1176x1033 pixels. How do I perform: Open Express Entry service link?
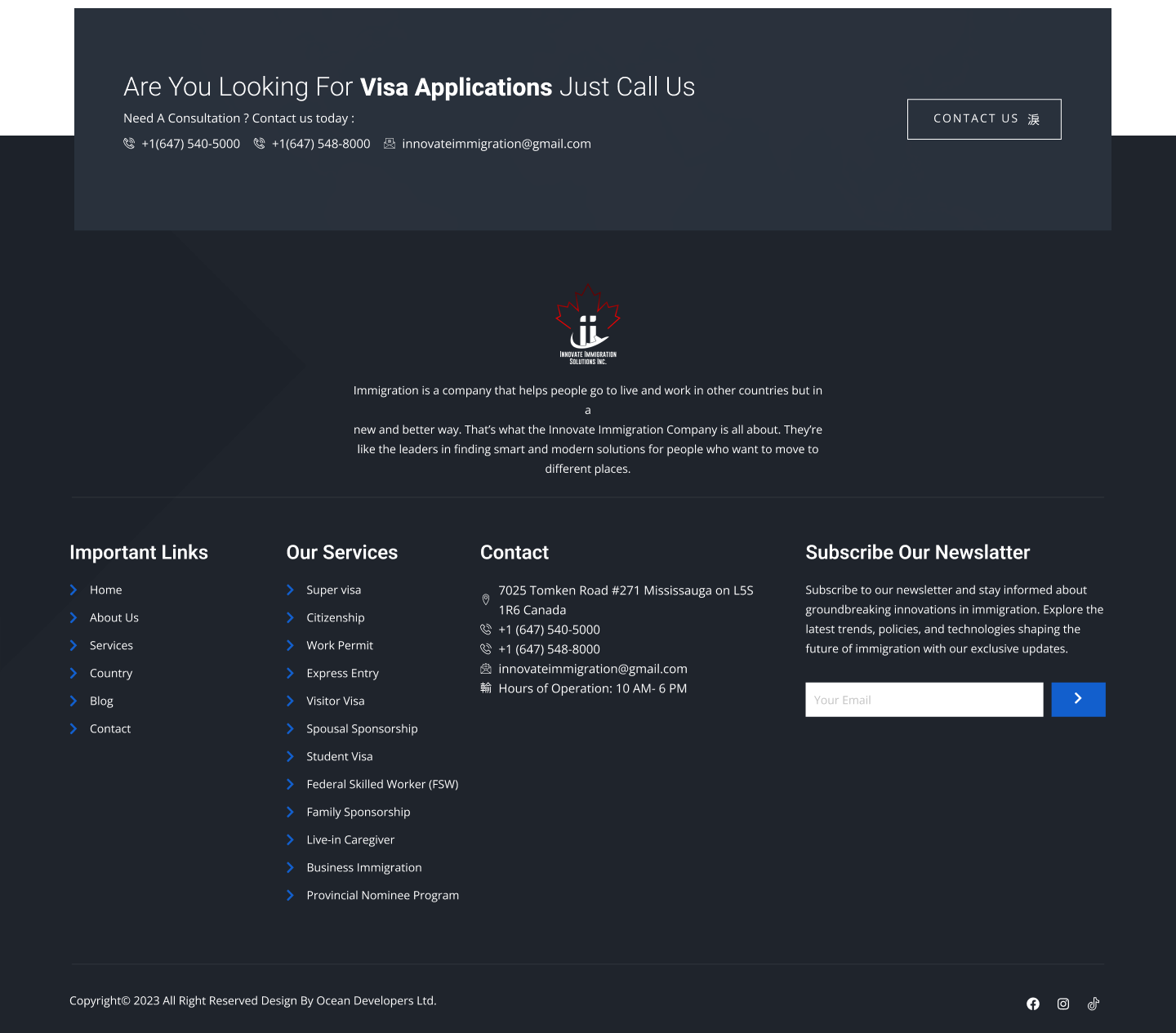(x=343, y=673)
